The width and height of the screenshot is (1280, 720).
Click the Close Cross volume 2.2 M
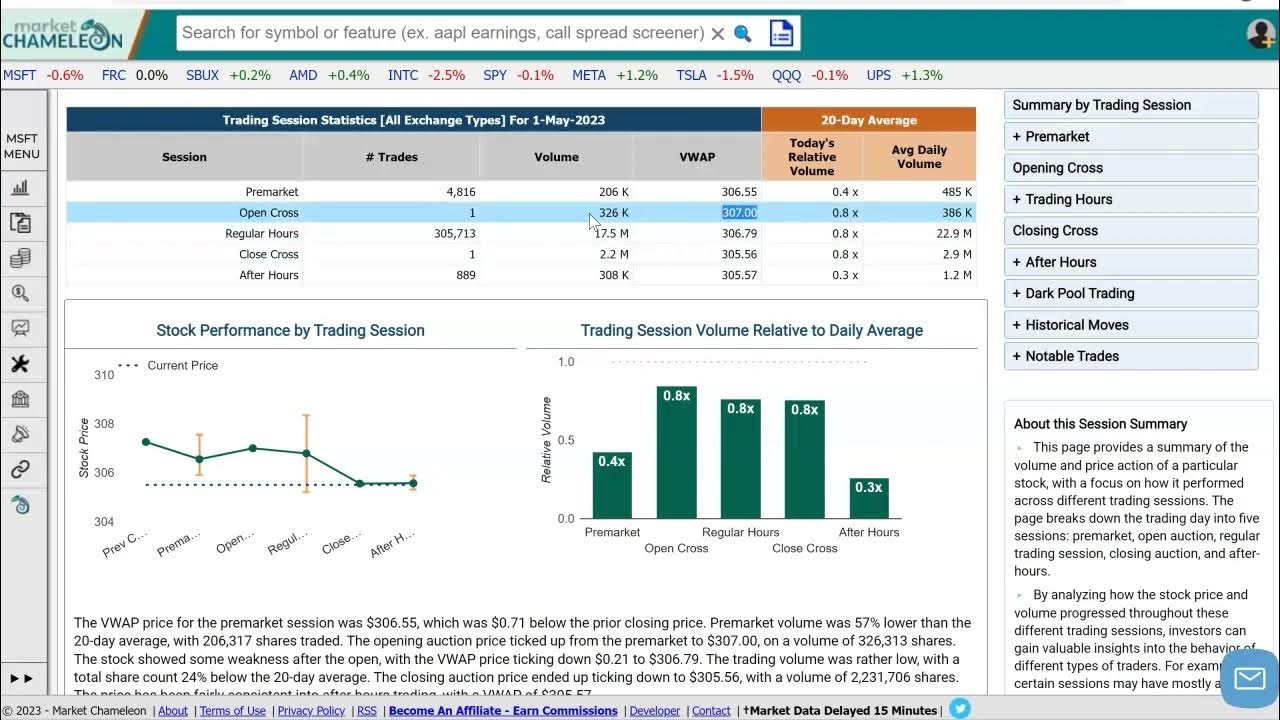614,255
